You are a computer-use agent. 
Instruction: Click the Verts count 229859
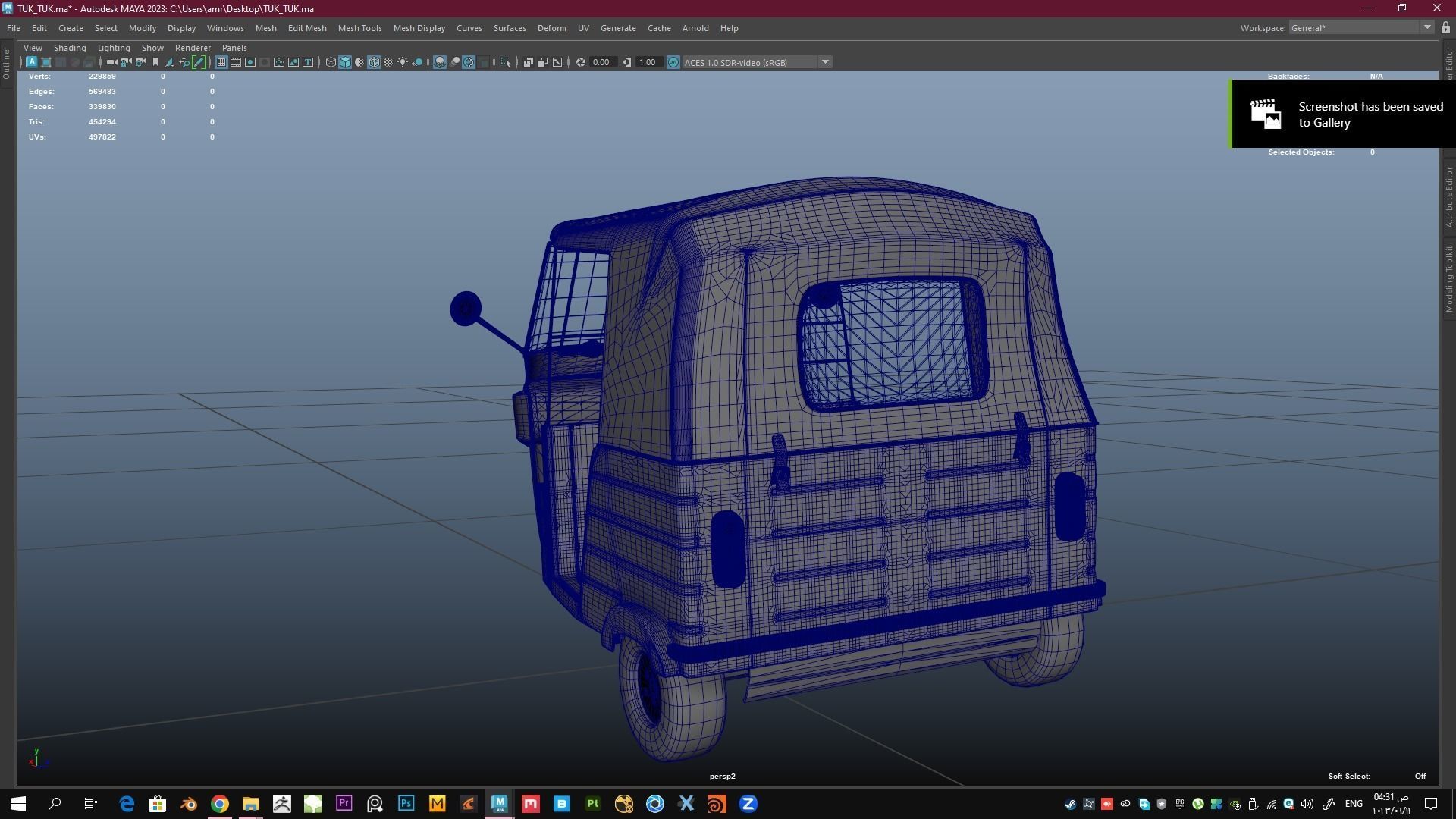pos(102,77)
